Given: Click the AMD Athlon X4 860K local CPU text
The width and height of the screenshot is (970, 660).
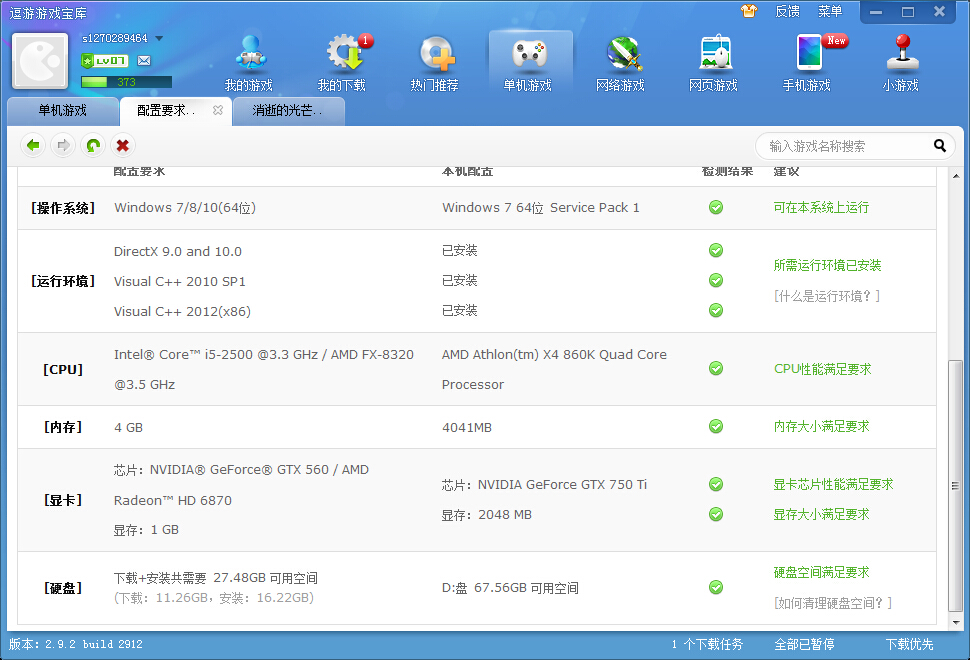Looking at the screenshot, I should pyautogui.click(x=554, y=369).
